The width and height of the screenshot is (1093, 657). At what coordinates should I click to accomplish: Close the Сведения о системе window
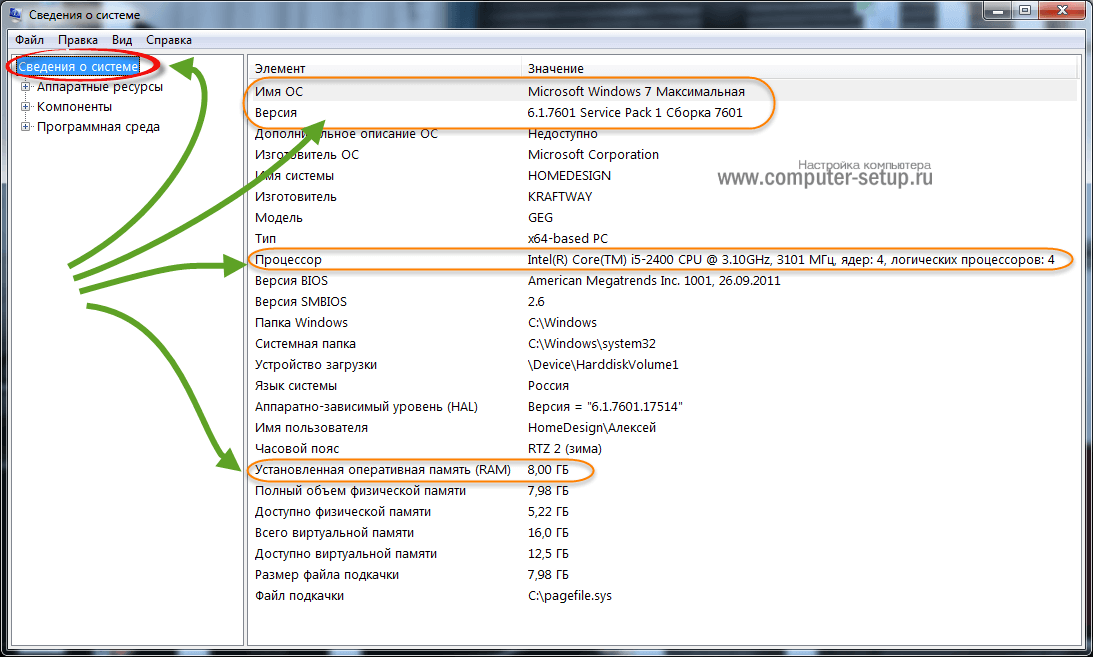click(x=1064, y=11)
